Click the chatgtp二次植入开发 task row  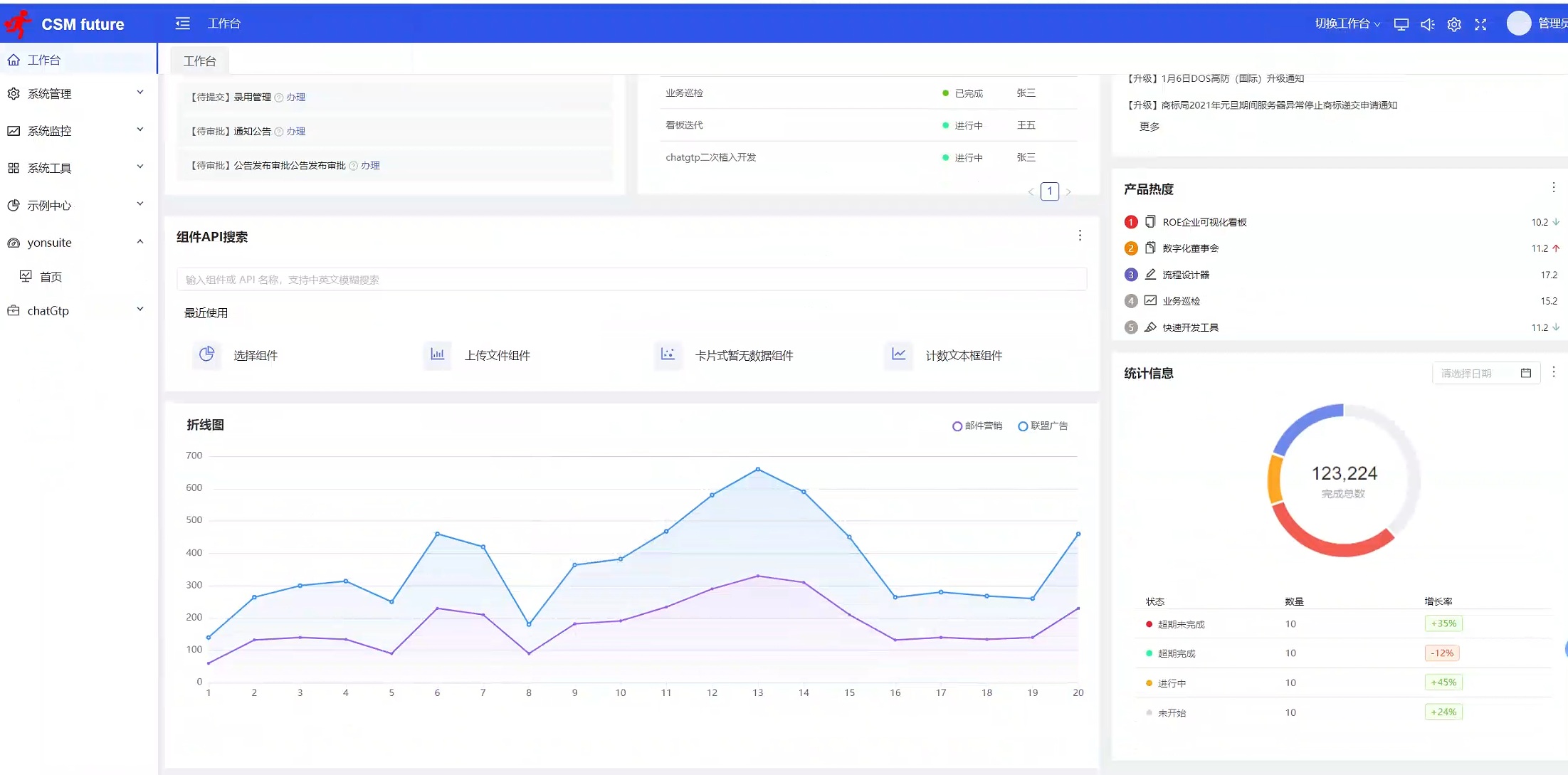point(869,157)
